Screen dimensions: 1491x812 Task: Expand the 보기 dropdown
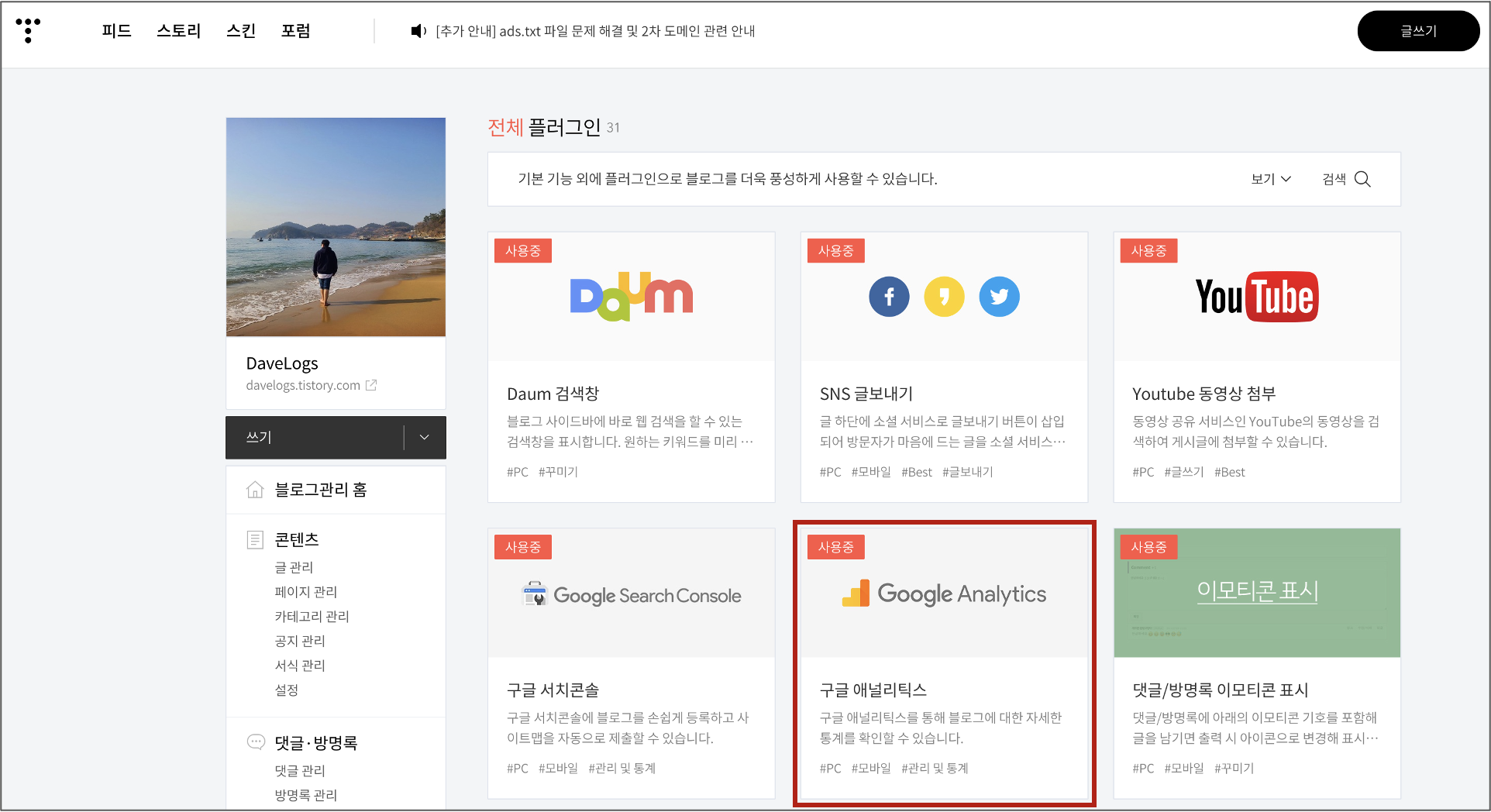[x=1271, y=179]
